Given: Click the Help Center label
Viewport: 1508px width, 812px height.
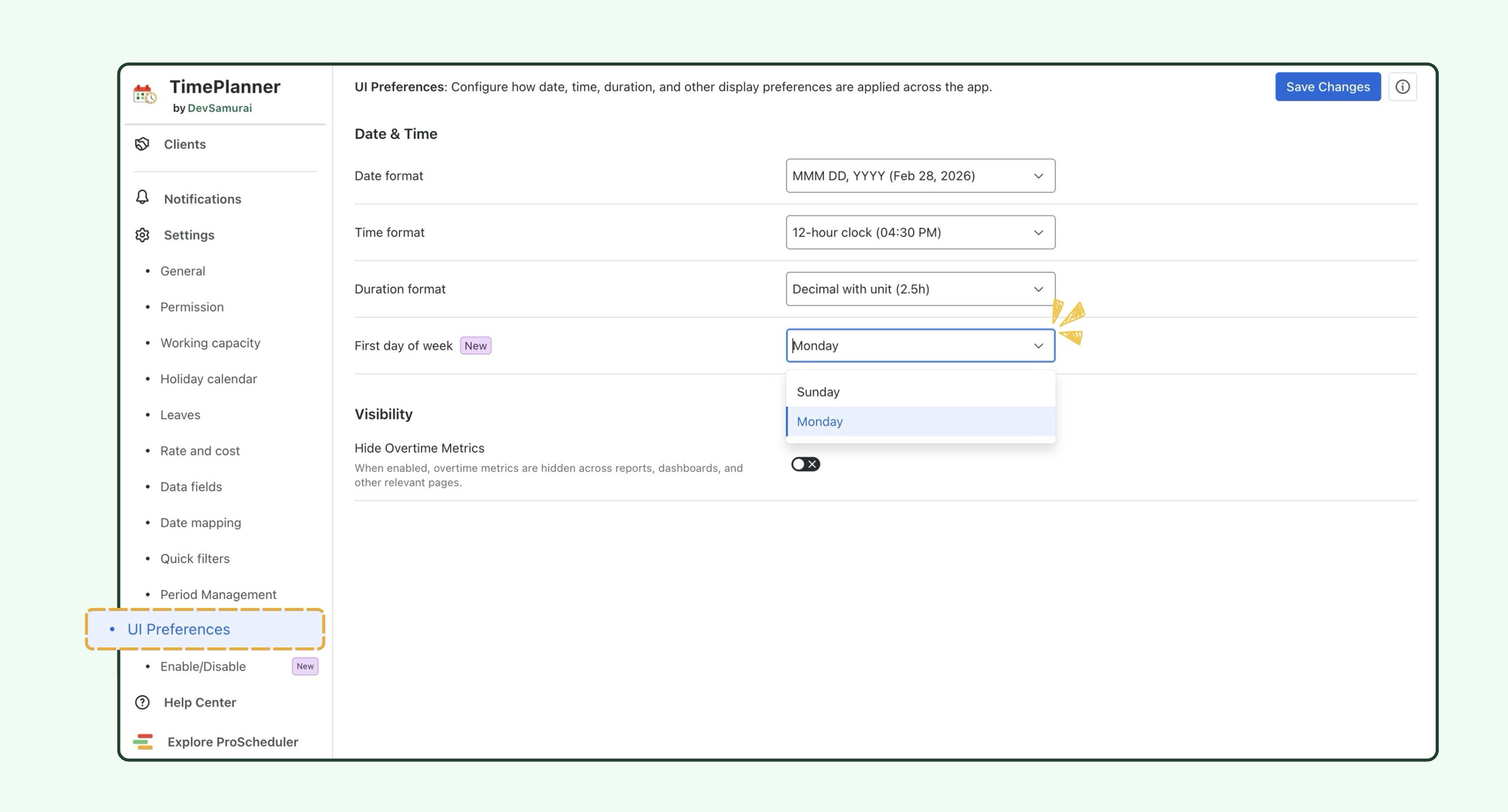Looking at the screenshot, I should pos(200,702).
